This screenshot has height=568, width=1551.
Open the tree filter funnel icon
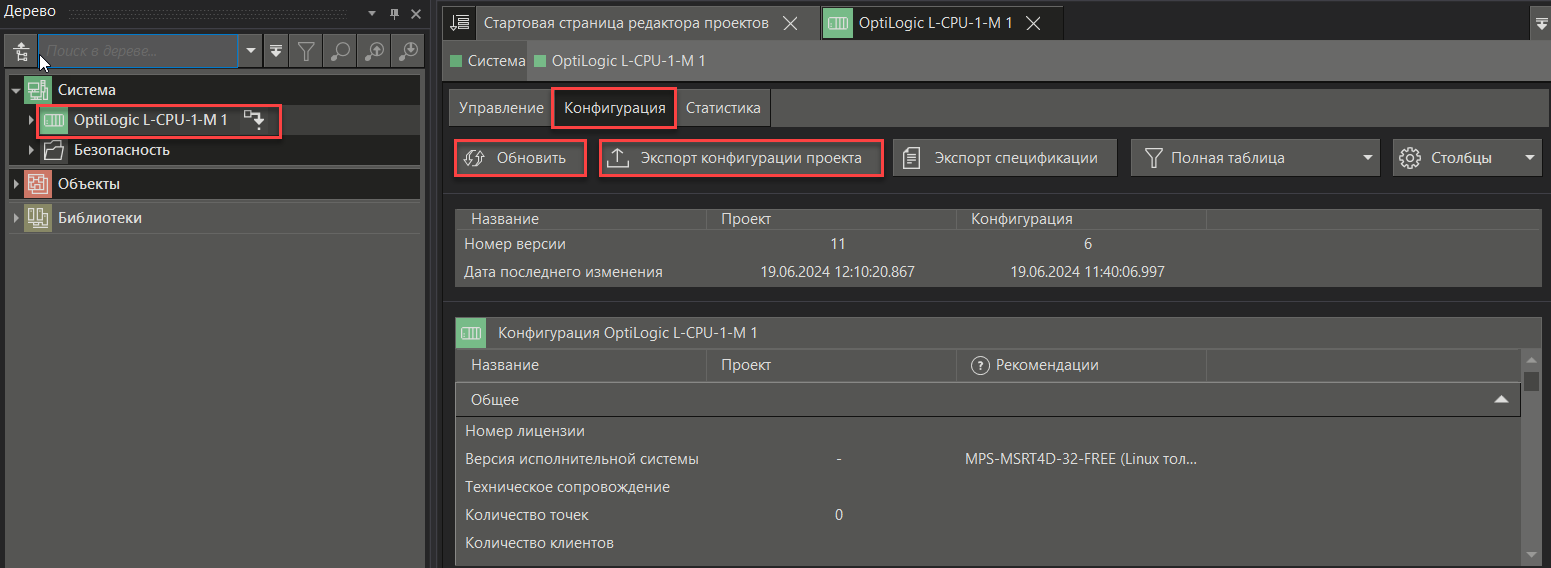pos(307,50)
